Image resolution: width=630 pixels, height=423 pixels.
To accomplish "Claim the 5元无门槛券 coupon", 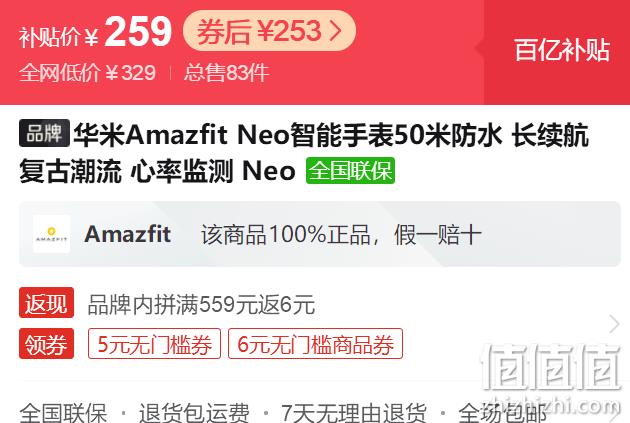I will [x=154, y=344].
